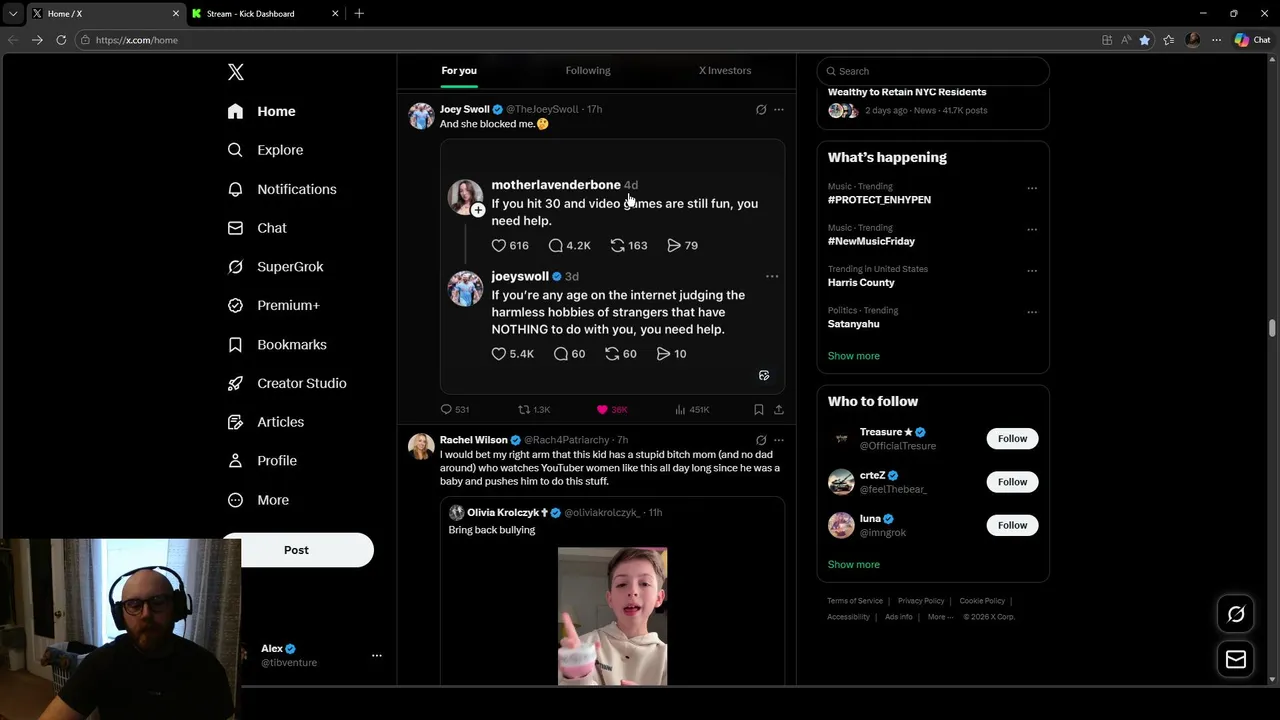1280x720 pixels.
Task: Open the #PROTECT_ENHYPEN trending topic
Action: (879, 200)
